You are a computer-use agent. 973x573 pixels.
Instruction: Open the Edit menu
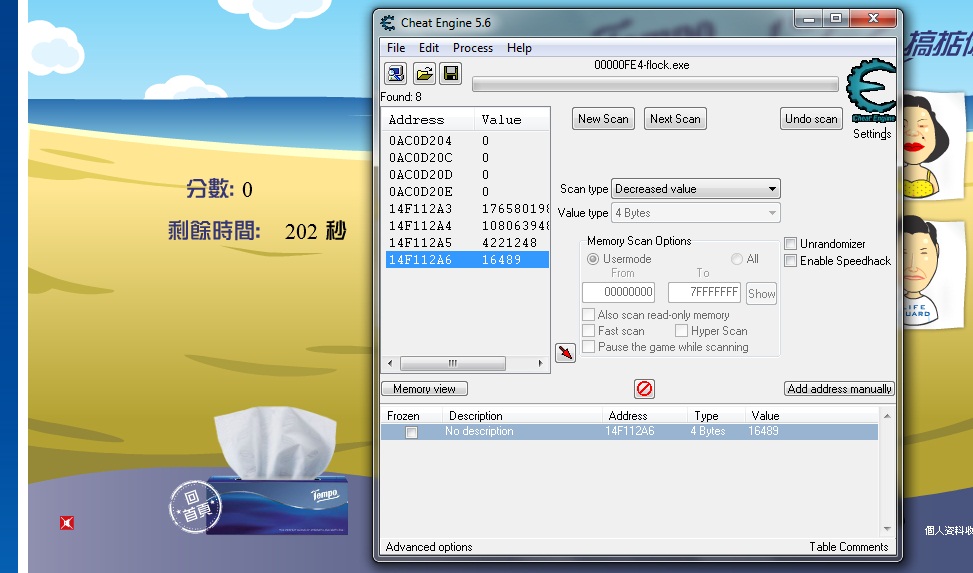coord(429,48)
